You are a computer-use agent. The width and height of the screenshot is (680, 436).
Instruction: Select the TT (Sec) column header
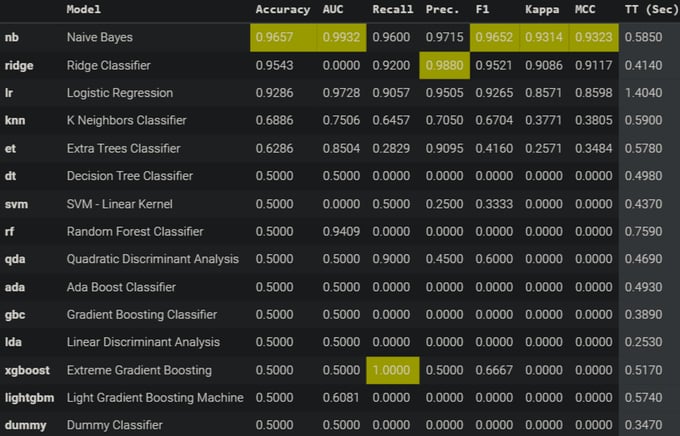pyautogui.click(x=651, y=10)
